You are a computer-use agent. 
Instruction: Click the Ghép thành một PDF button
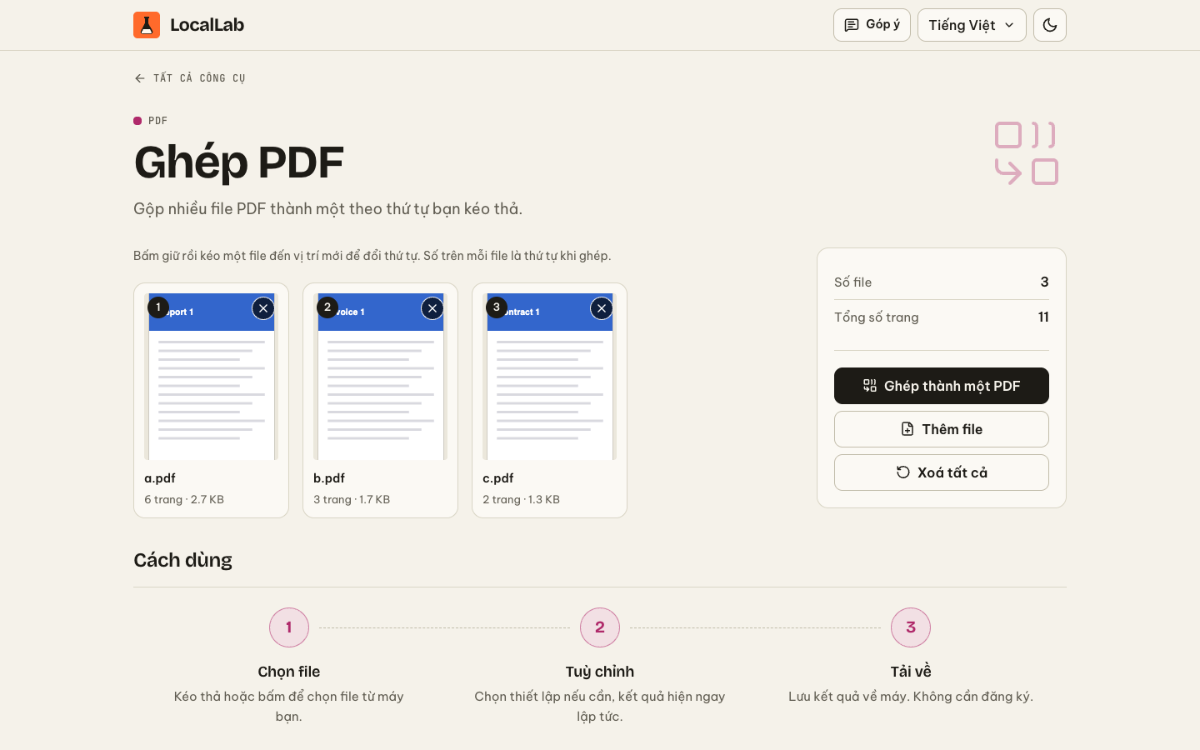[941, 386]
